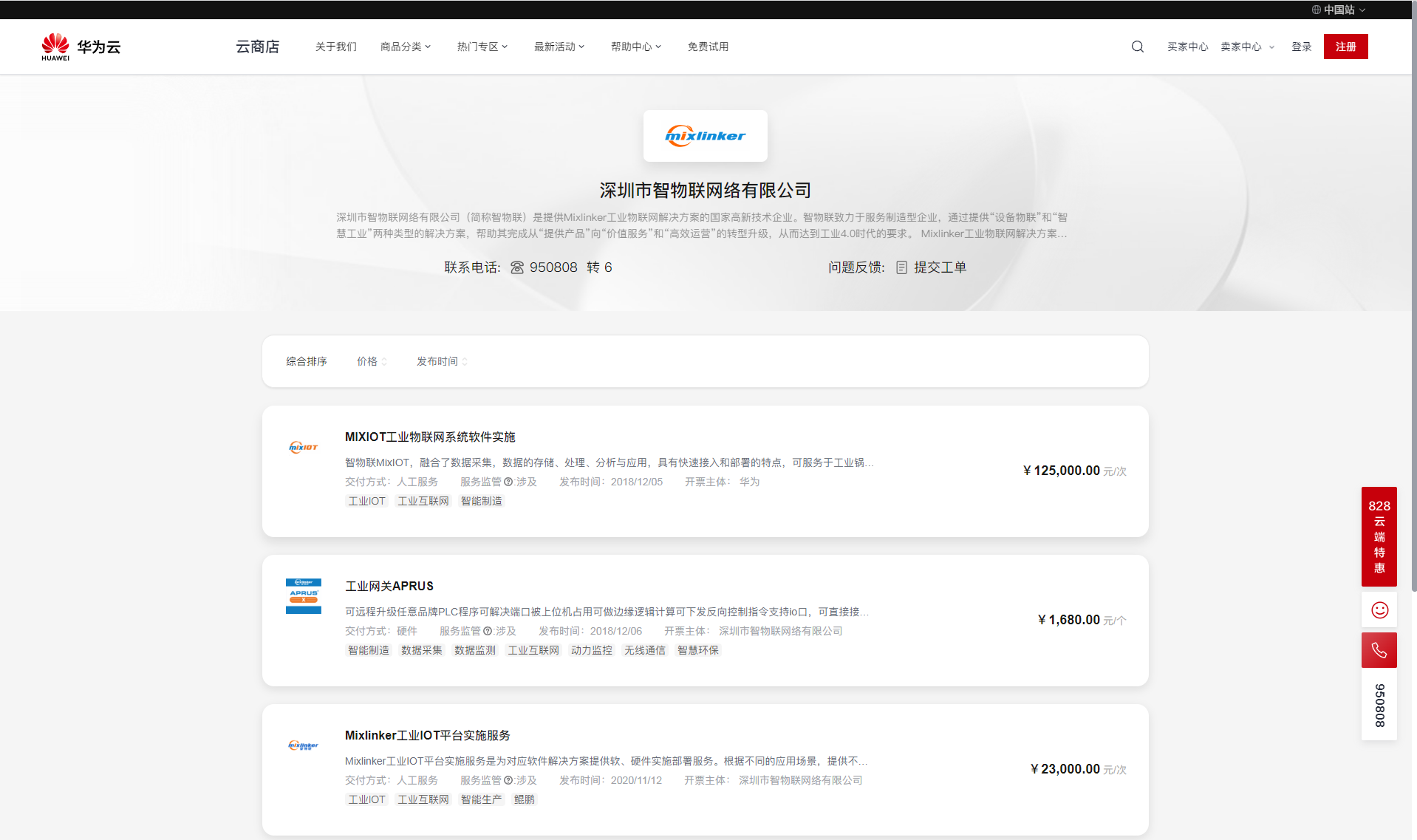The image size is (1417, 840).
Task: Click the 工业IOT tag in MIXIOT row
Action: click(367, 501)
